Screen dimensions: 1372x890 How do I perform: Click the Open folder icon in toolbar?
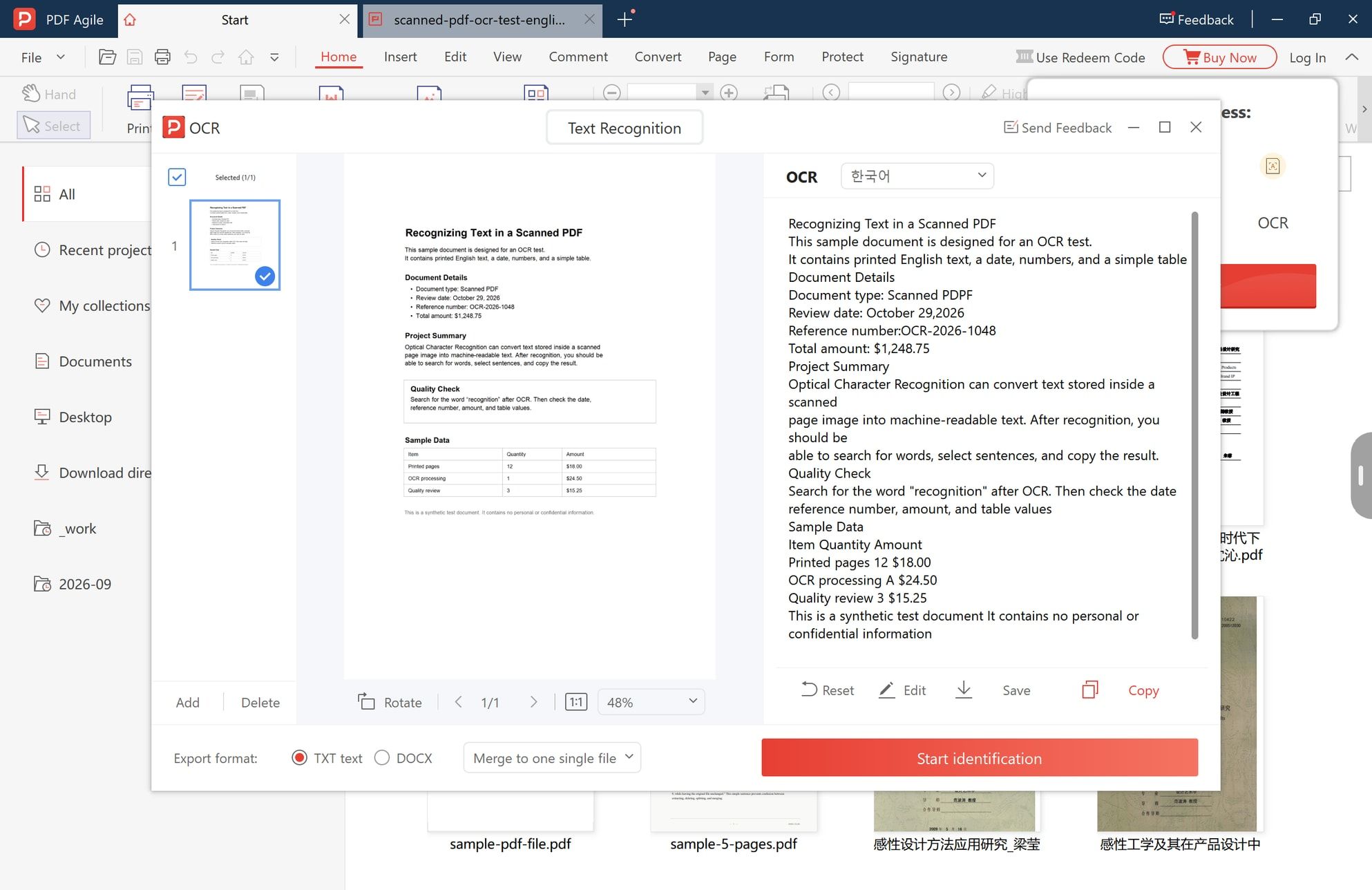pos(107,57)
